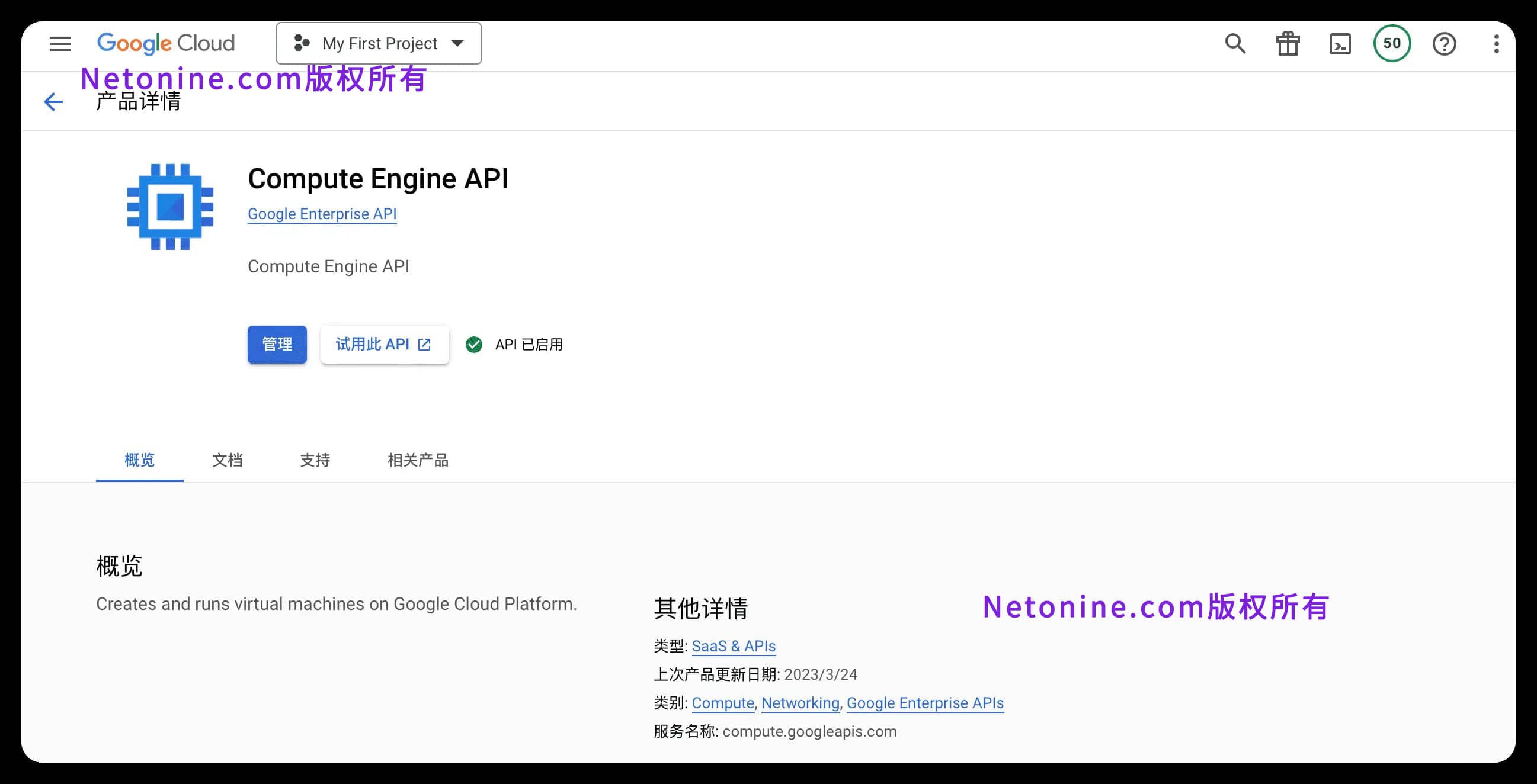Select the 文档 tab in product details
1537x784 pixels.
(x=228, y=461)
